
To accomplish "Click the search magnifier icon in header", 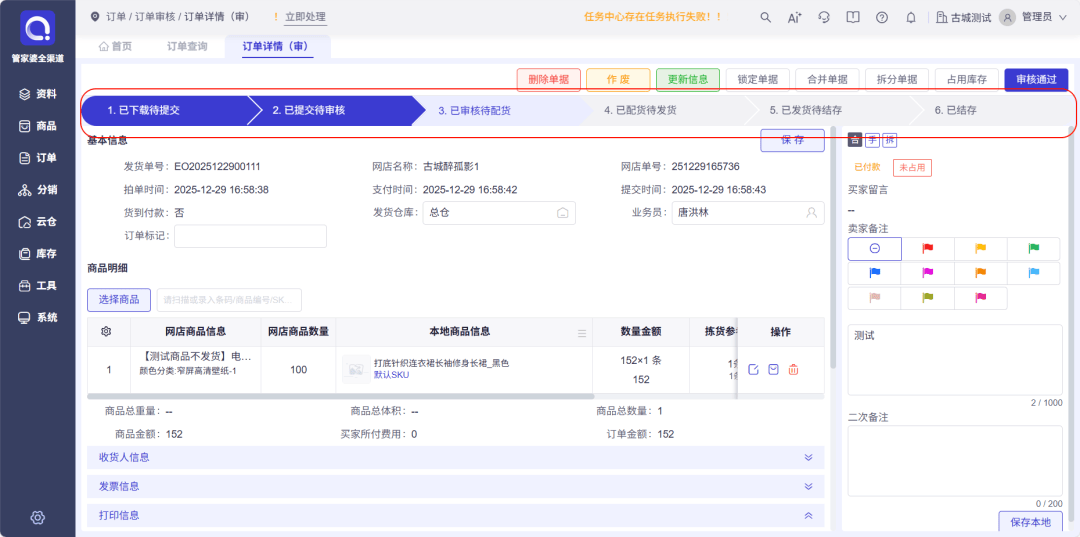I will click(x=766, y=17).
